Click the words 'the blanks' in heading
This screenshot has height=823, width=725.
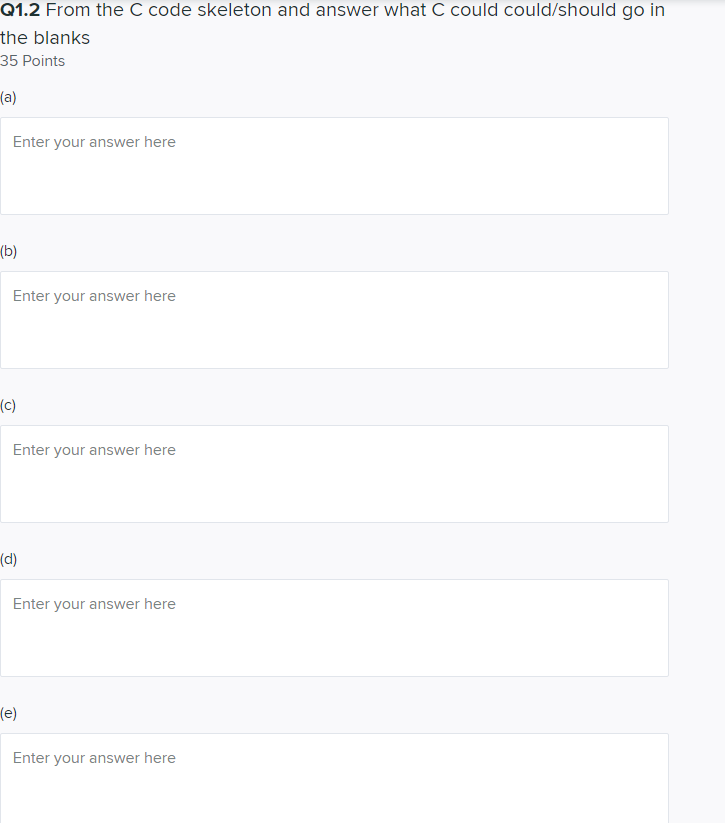(45, 38)
